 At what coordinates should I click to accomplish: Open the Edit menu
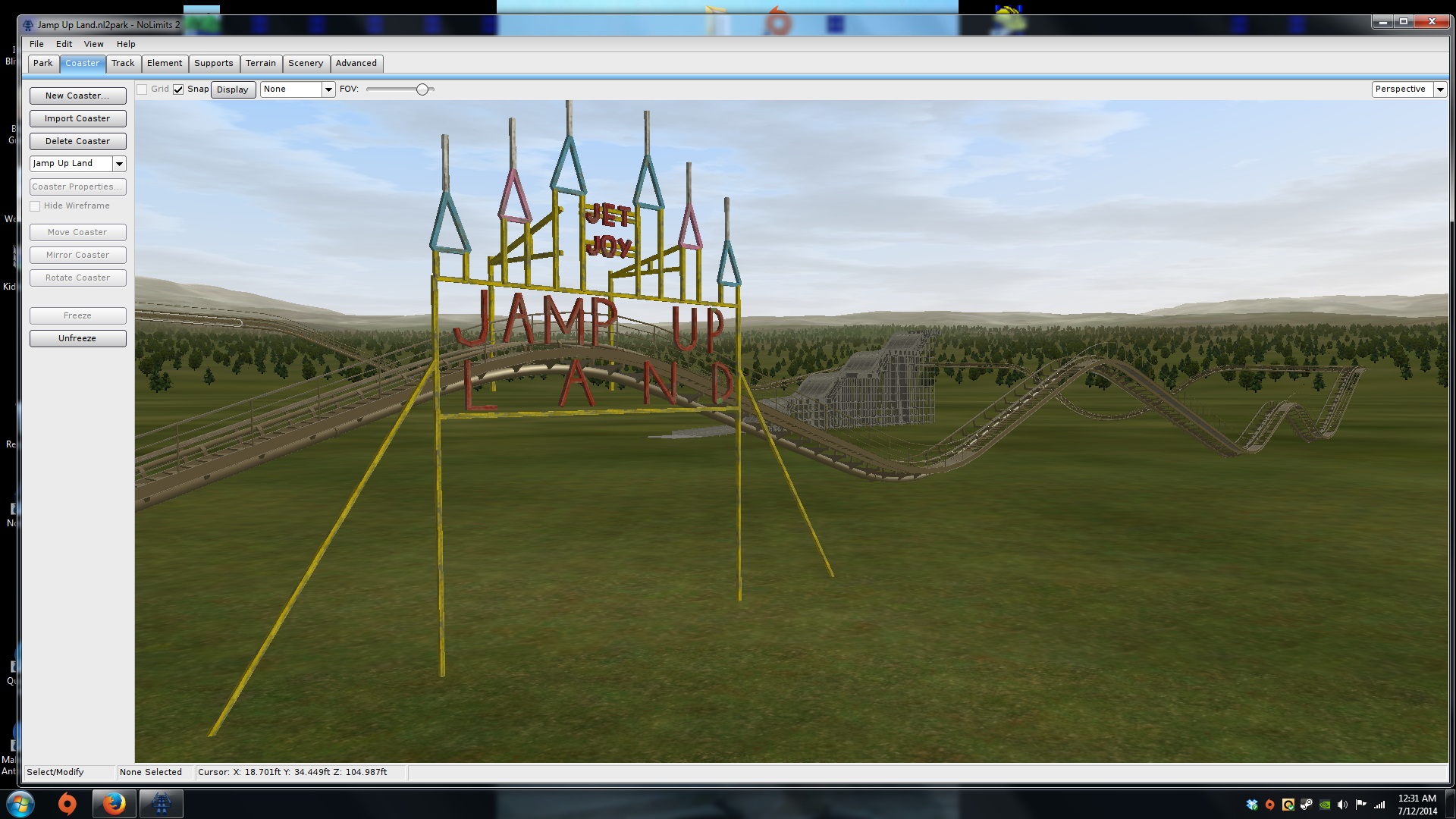[64, 44]
